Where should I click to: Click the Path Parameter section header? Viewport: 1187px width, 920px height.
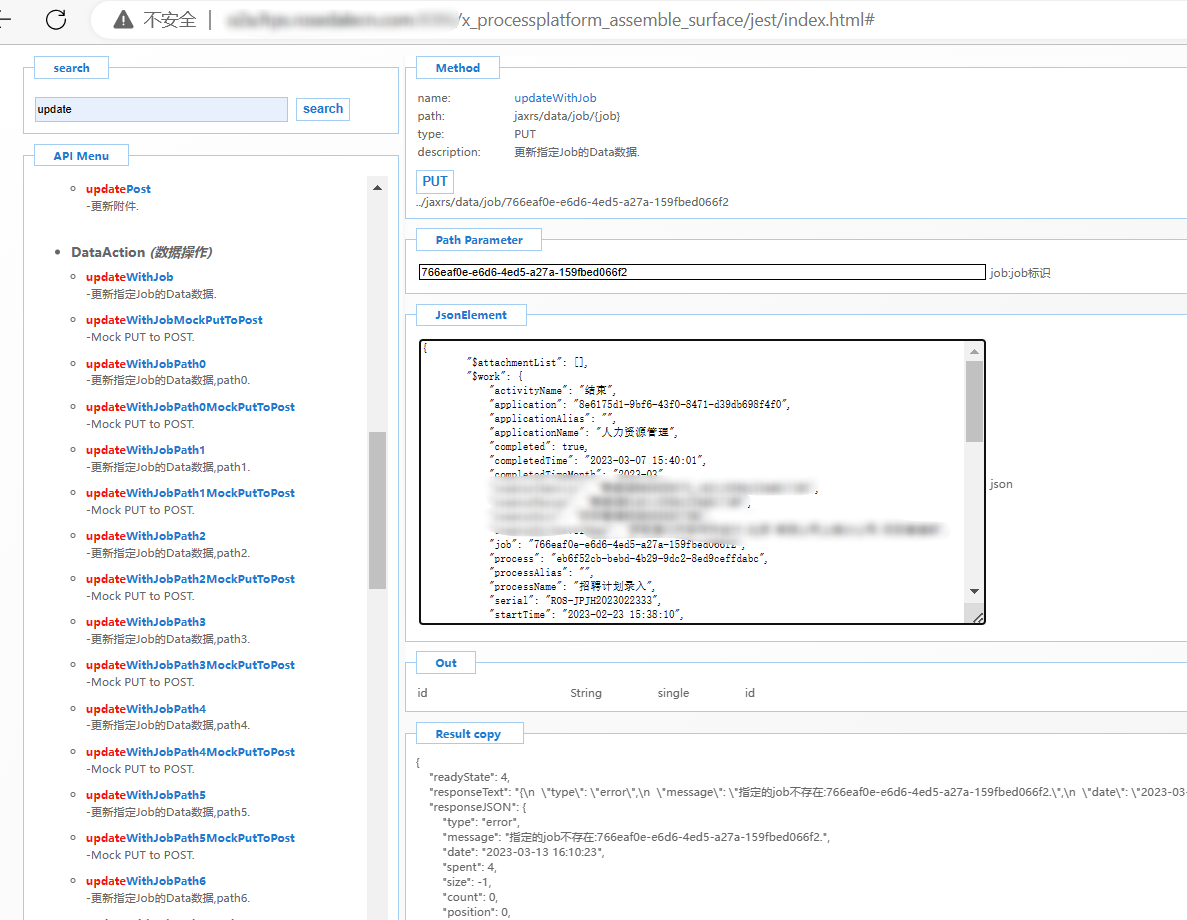tap(479, 240)
